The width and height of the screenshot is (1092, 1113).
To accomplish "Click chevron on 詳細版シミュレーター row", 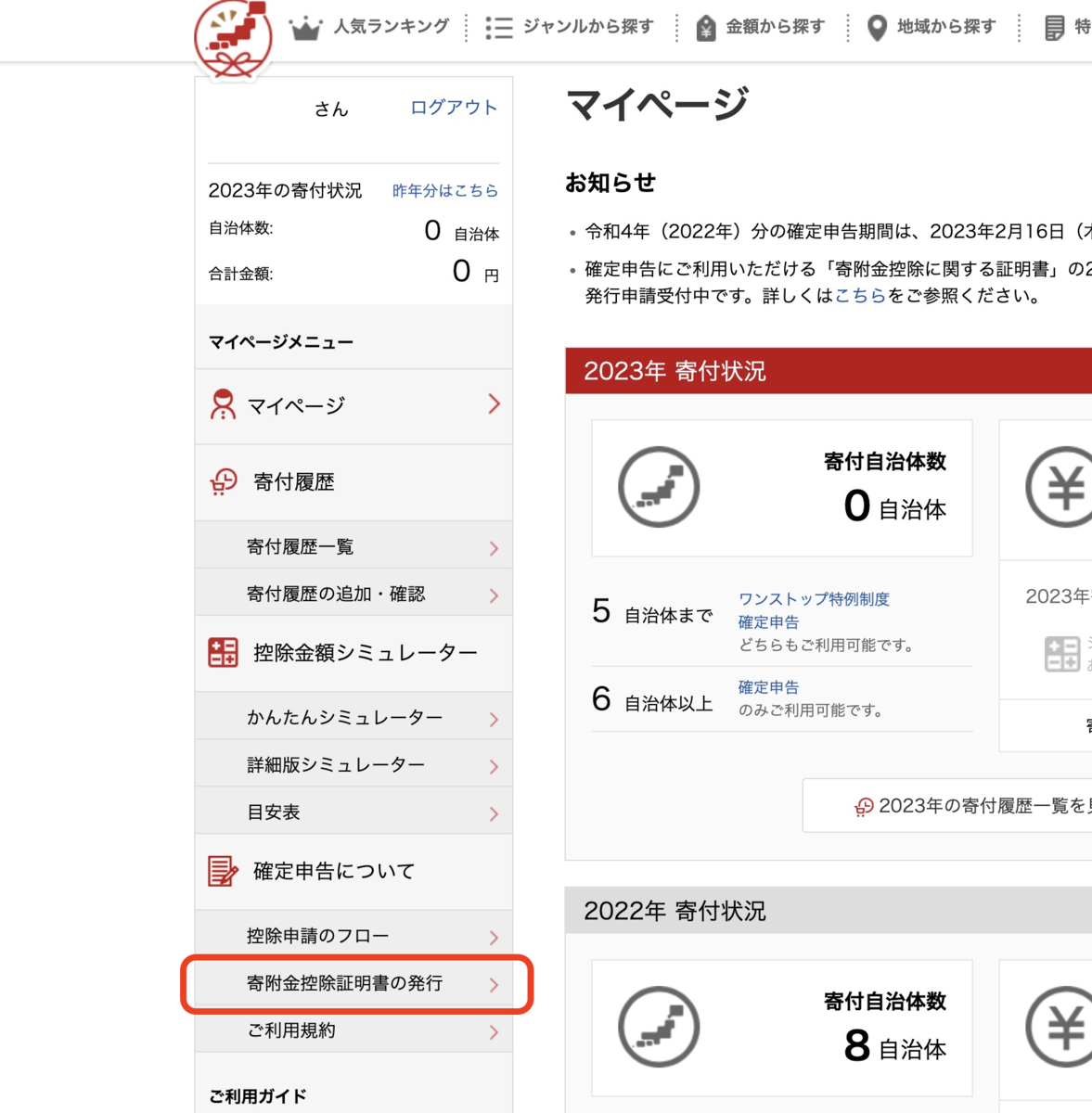I will pos(494,767).
